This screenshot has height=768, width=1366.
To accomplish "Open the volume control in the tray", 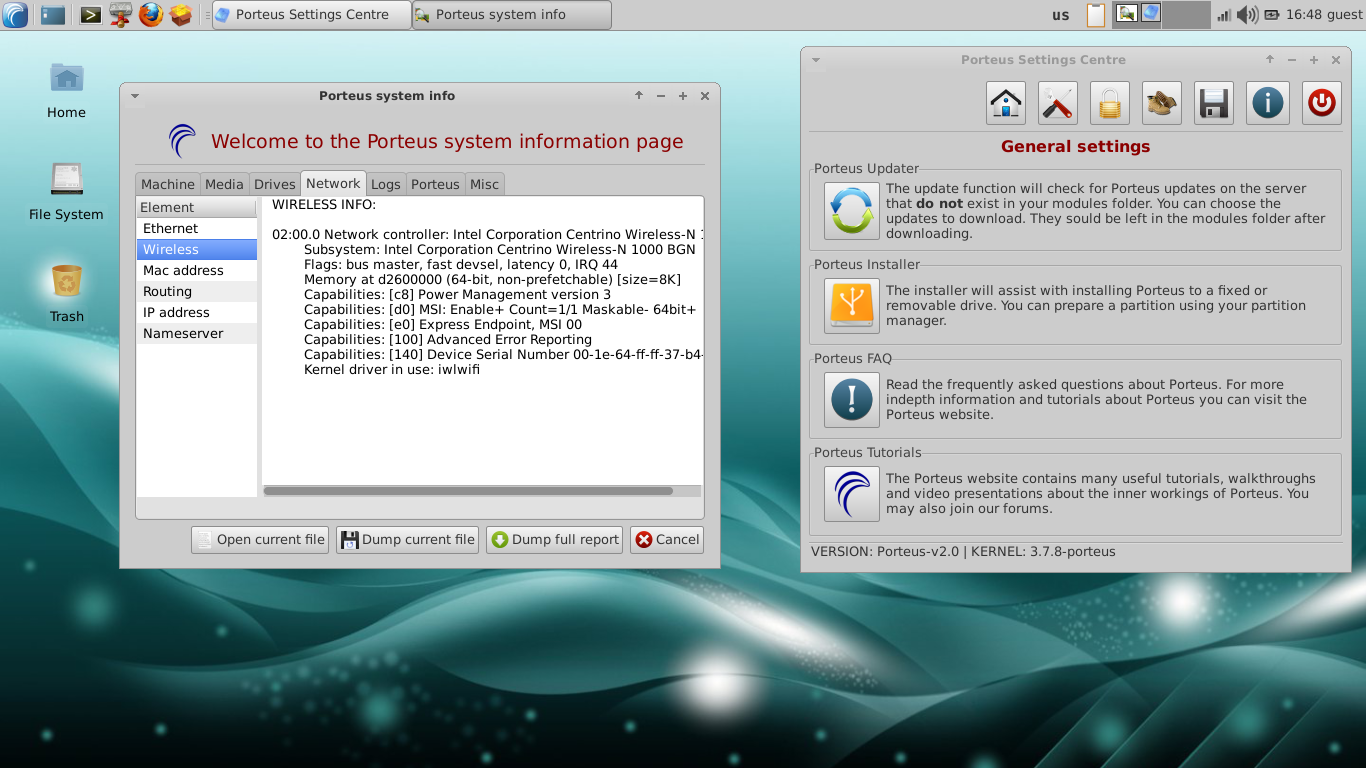I will (1247, 15).
